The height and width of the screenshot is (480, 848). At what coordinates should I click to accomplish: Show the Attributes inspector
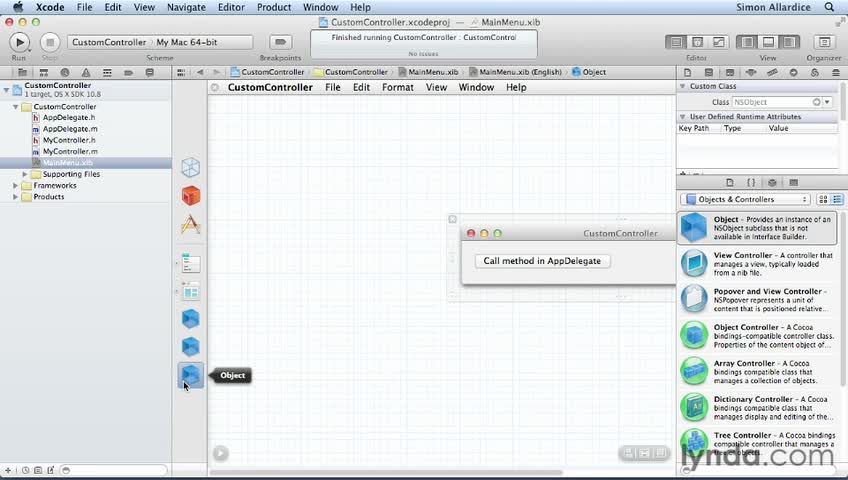(751, 72)
